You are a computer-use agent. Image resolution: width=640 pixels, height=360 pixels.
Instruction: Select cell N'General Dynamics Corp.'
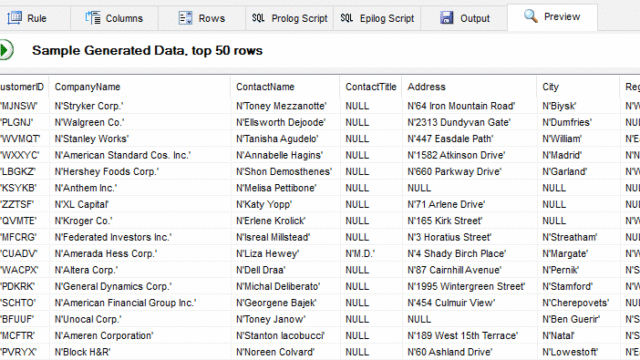click(139, 287)
